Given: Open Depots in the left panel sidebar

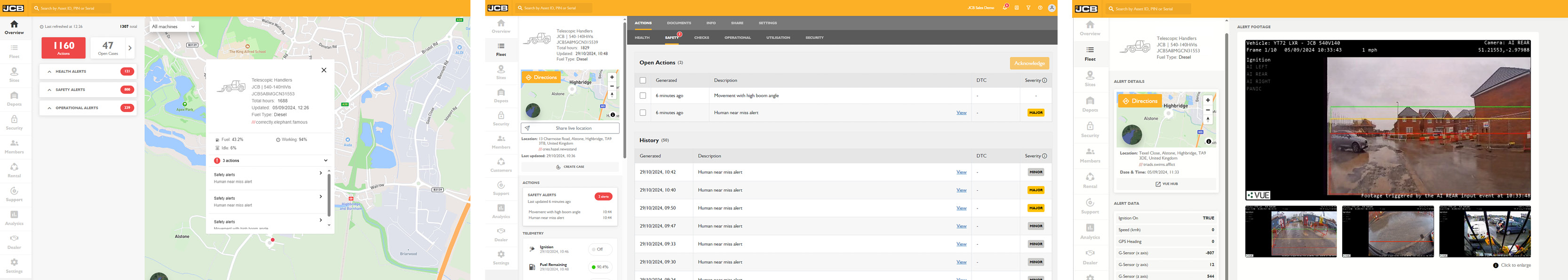Looking at the screenshot, I should point(14,99).
